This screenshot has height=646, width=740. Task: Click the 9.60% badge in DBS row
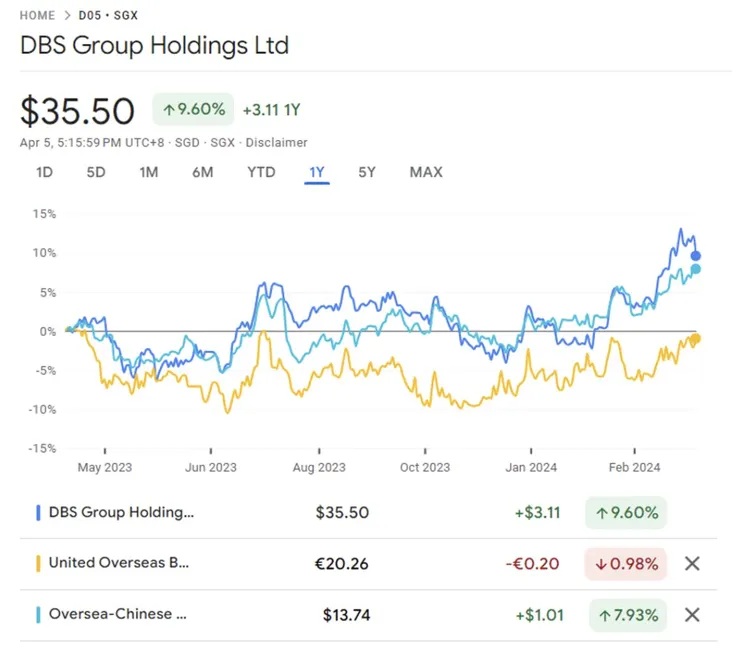(x=626, y=512)
